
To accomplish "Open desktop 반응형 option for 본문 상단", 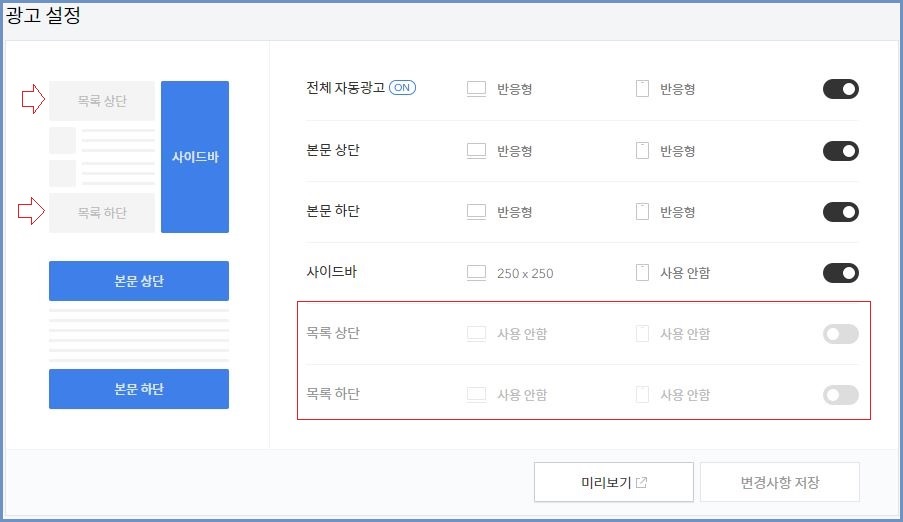I will [x=514, y=151].
